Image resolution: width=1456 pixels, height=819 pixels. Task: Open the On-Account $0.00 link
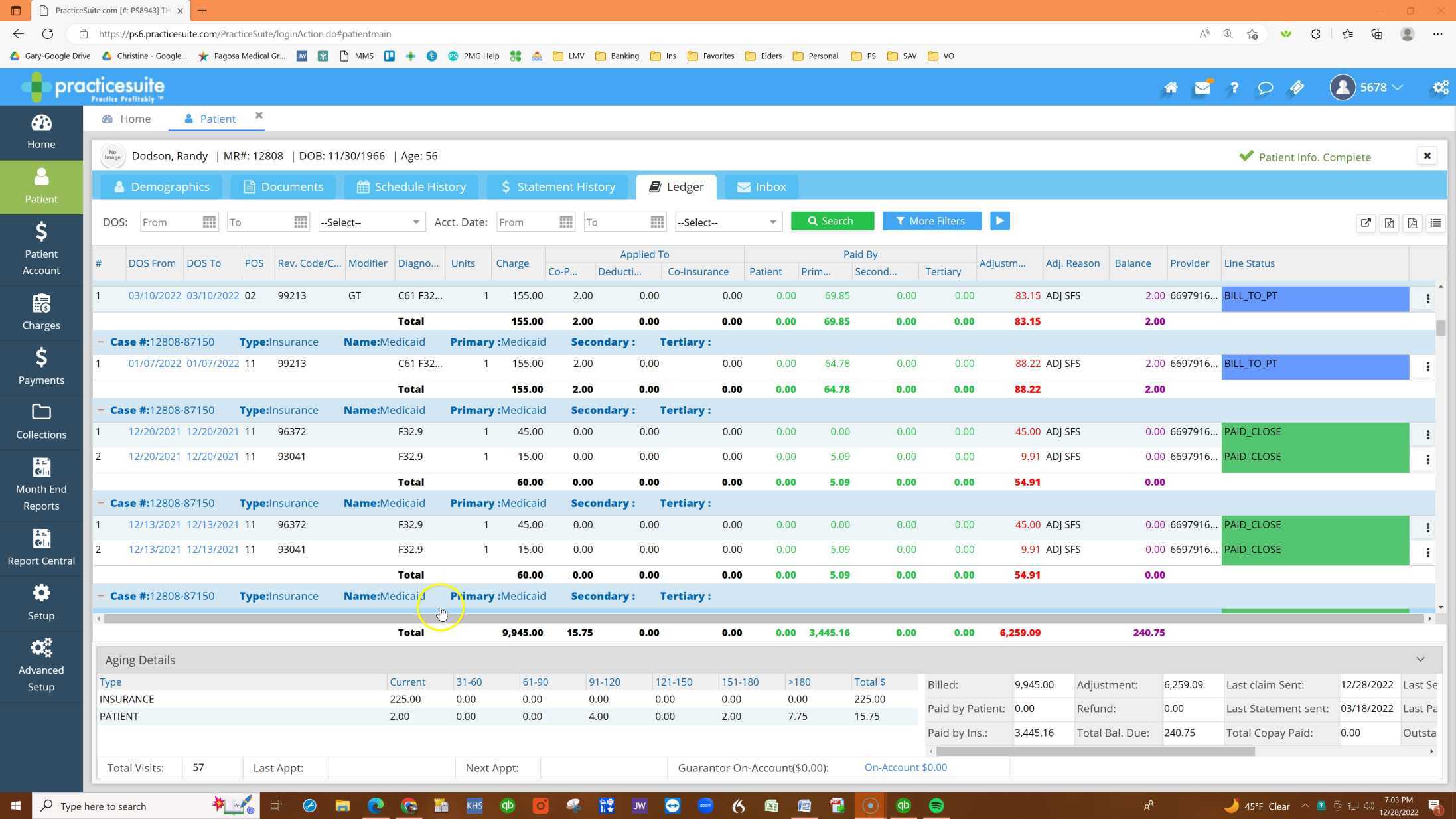click(x=905, y=767)
